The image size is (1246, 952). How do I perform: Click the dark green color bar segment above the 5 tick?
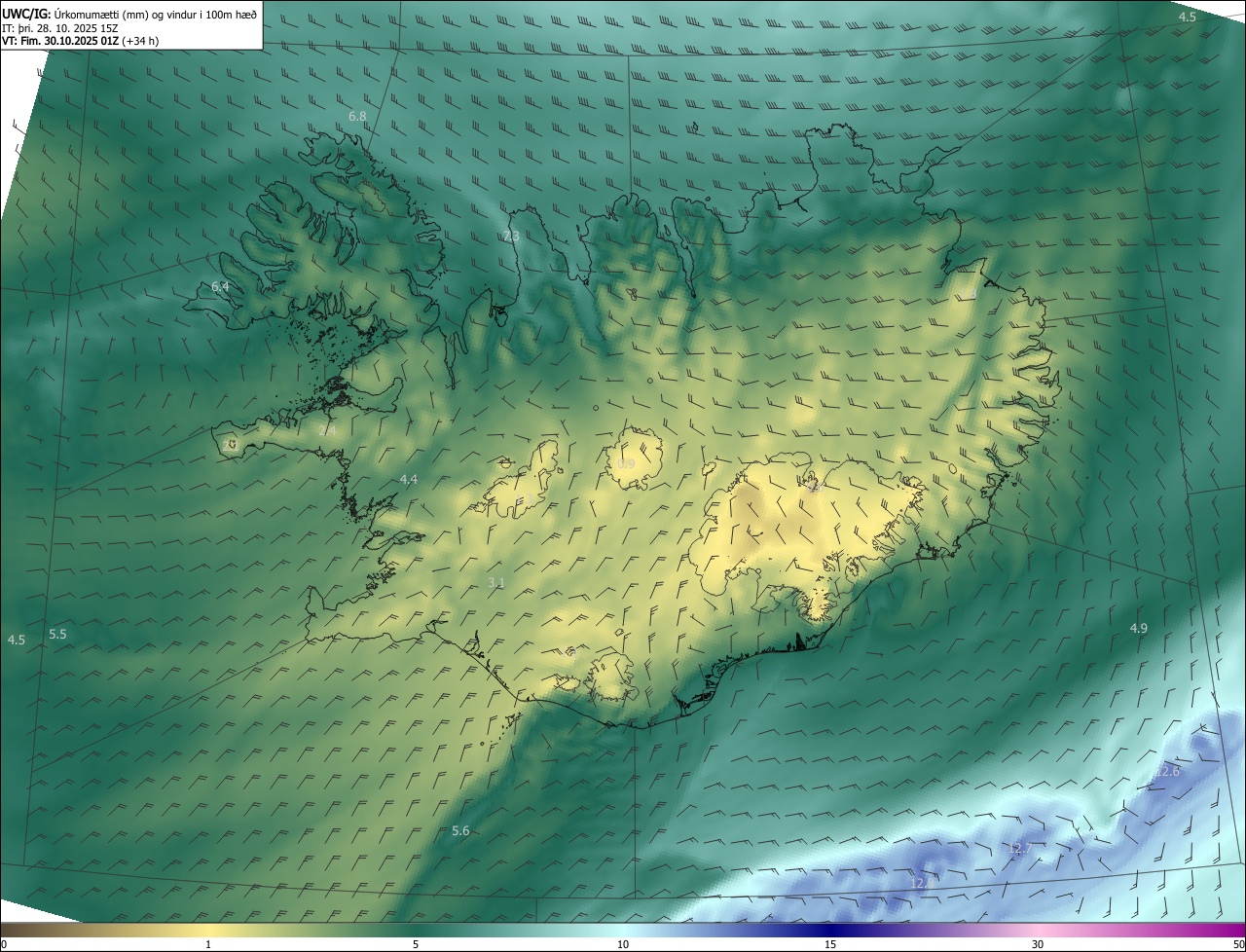click(x=416, y=930)
